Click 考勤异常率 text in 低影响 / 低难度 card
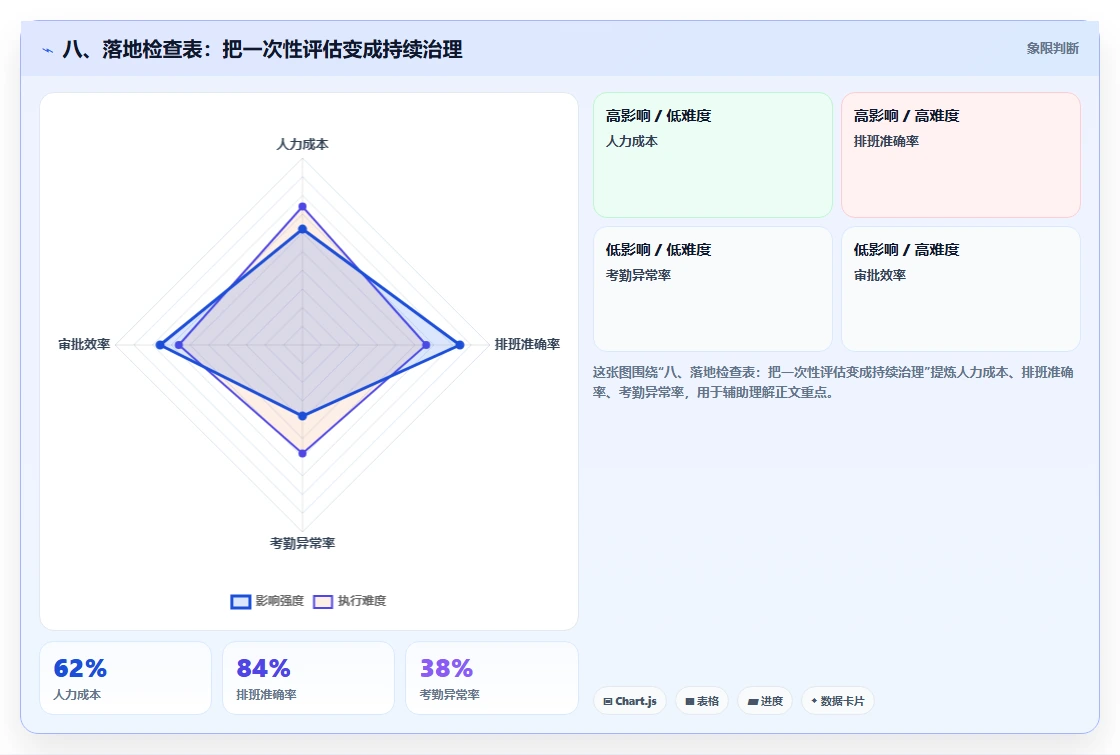The height and width of the screenshot is (755, 1120). (639, 275)
